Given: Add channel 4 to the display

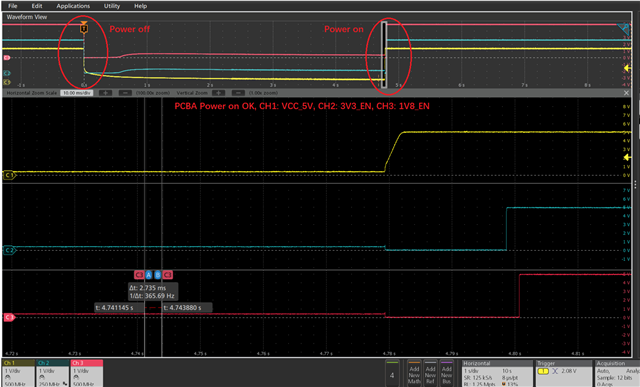Looking at the screenshot, I should tap(392, 373).
